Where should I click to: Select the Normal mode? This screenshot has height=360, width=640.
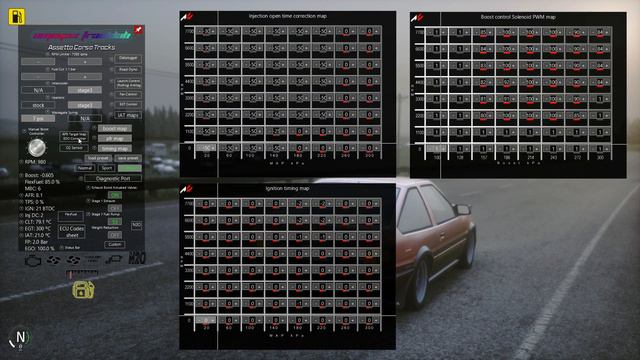point(85,168)
